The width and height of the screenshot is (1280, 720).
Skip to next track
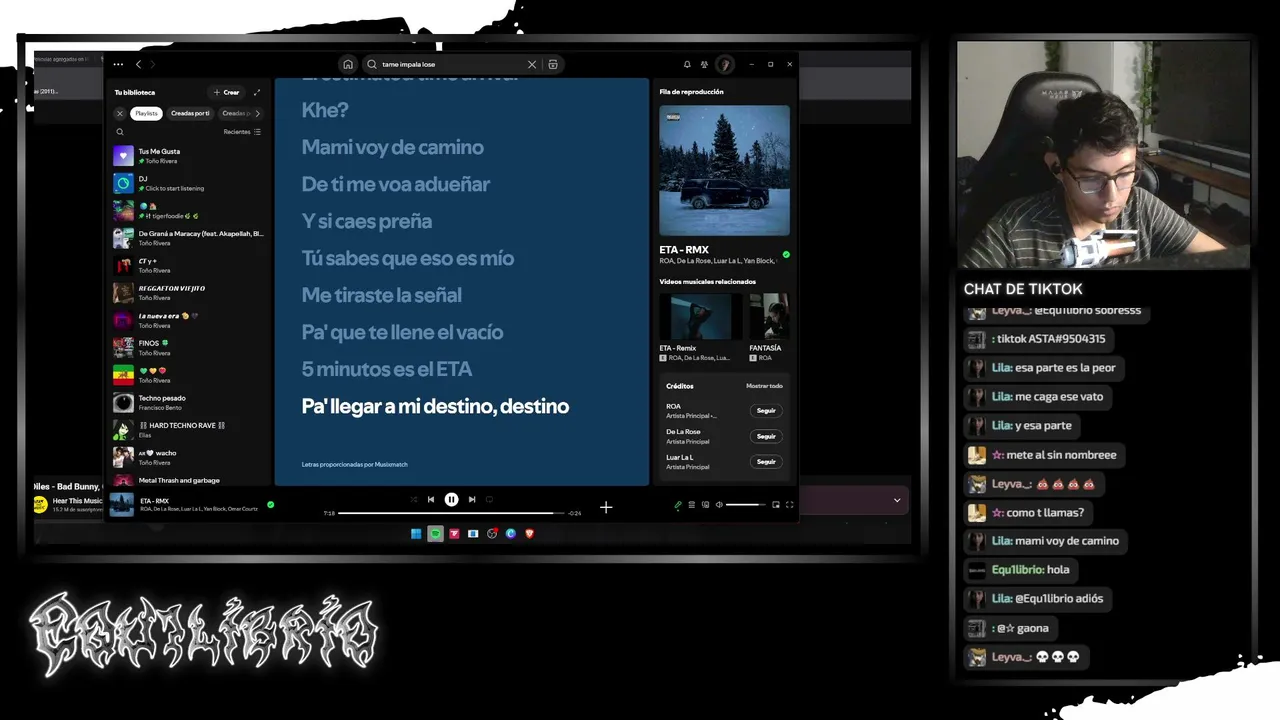click(472, 499)
